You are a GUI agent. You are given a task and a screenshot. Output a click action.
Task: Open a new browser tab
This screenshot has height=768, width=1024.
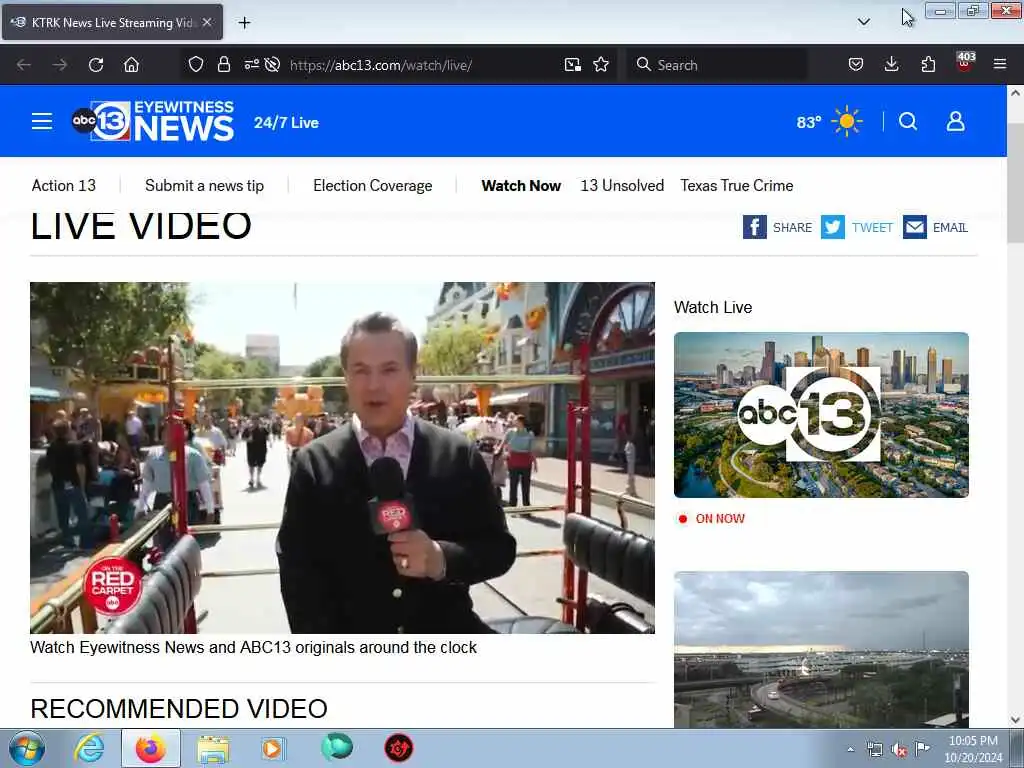244,22
